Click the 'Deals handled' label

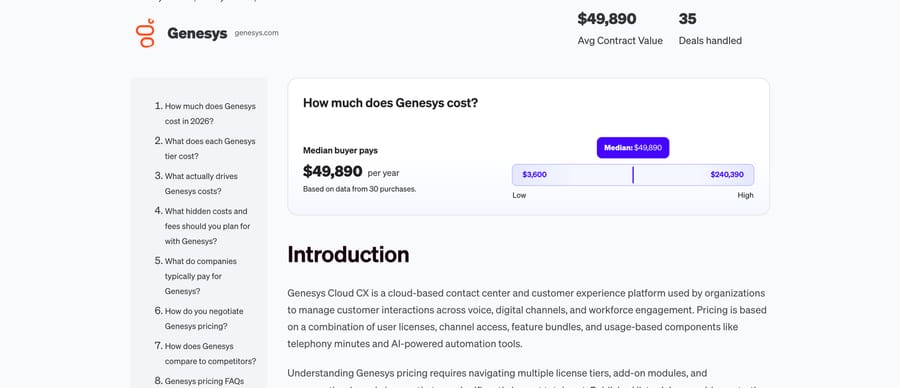pos(710,41)
